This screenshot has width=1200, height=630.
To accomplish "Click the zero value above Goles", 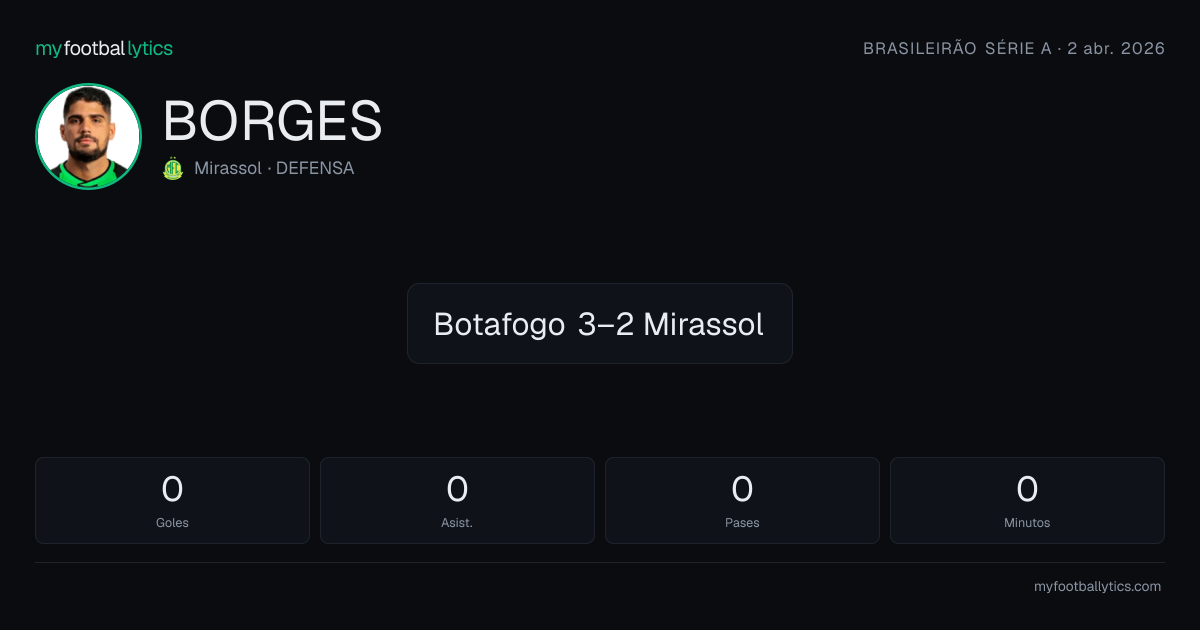I will (x=172, y=489).
